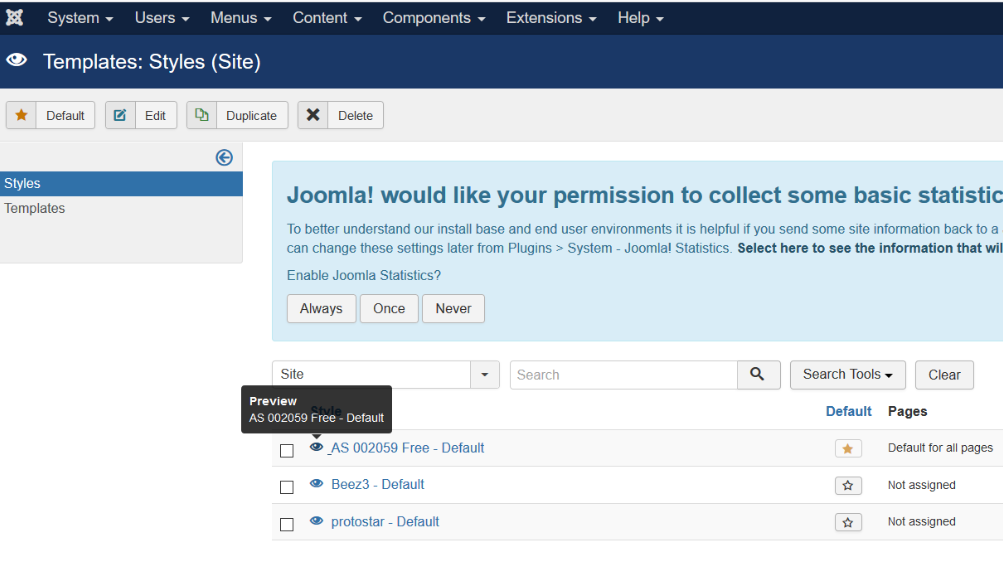Open Beez3 - Default style
Screen dimensions: 1003x564
click(x=377, y=485)
